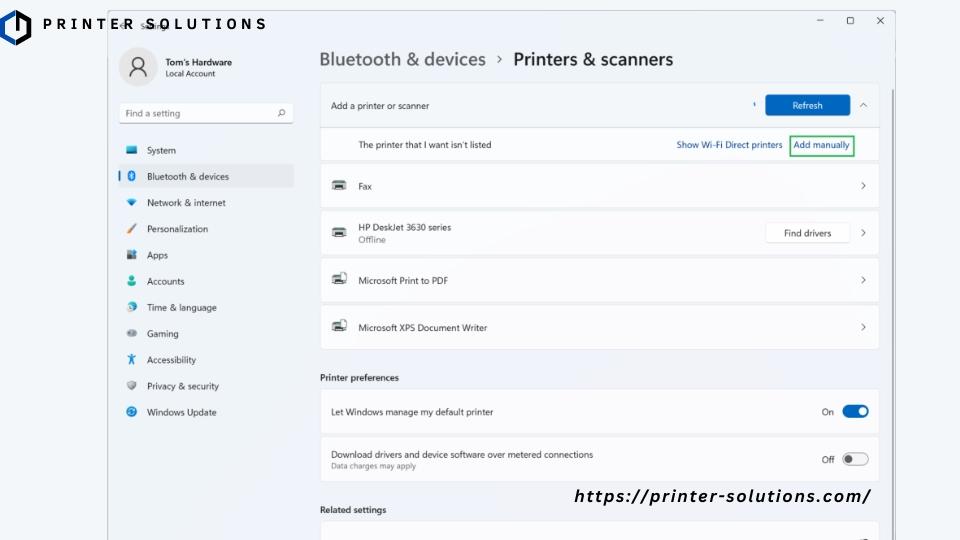Click Find drivers for HP DeskJet

tap(808, 233)
